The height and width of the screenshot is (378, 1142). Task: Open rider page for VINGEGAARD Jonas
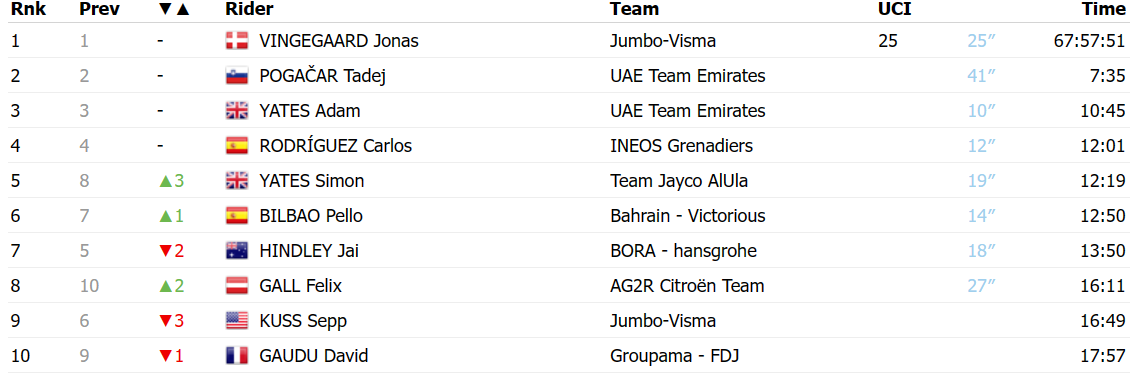click(x=339, y=41)
